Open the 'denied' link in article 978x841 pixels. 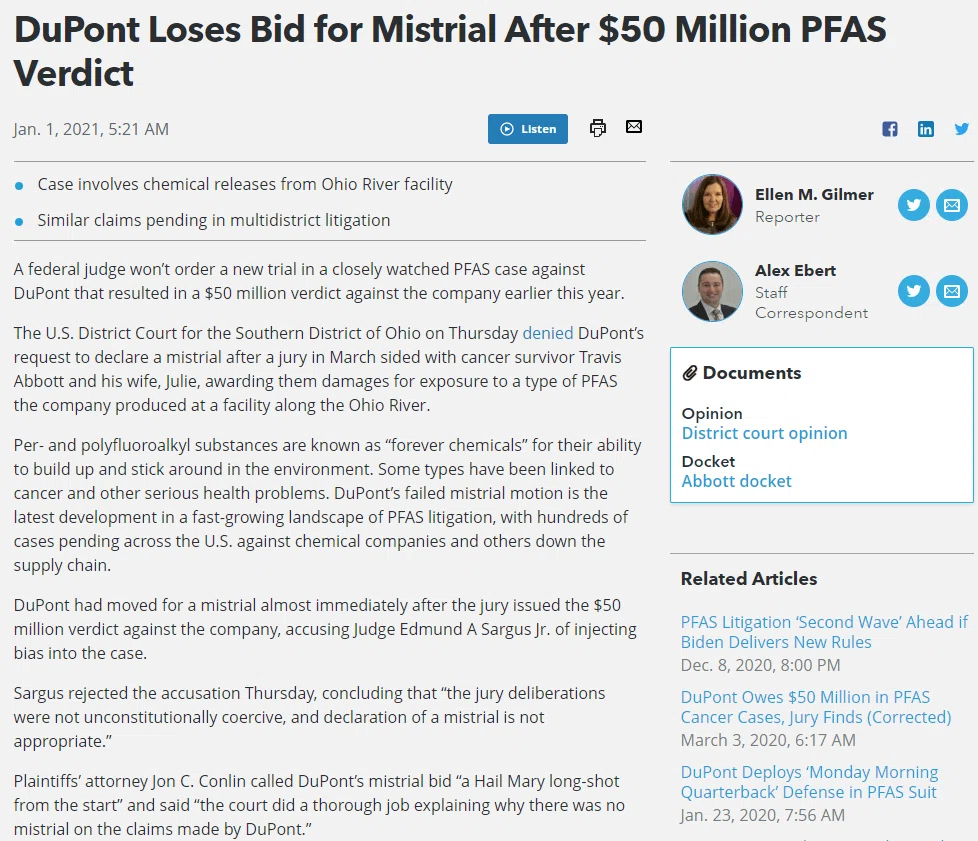point(548,333)
